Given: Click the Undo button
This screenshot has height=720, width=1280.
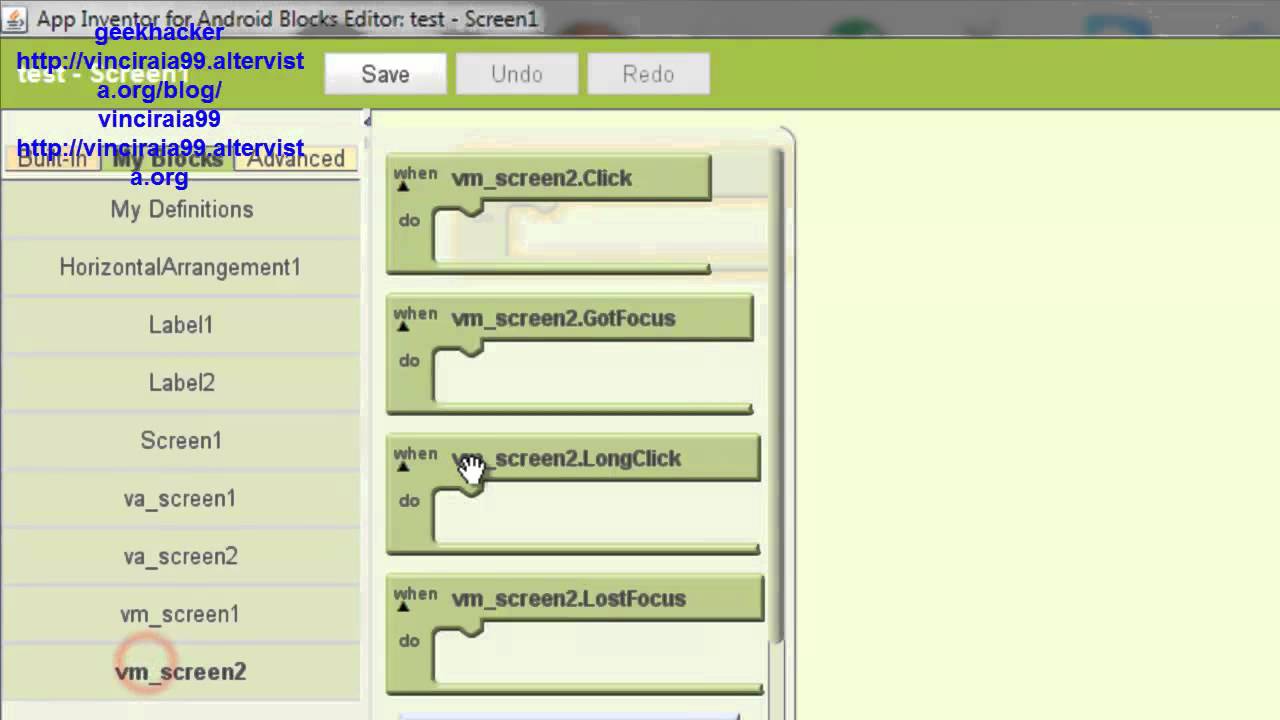Looking at the screenshot, I should pos(517,74).
